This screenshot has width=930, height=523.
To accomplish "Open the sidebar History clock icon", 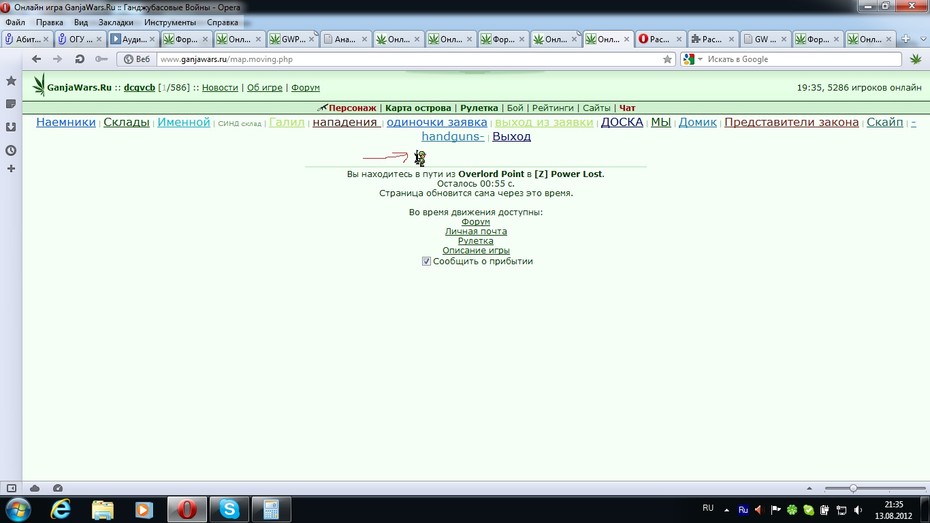I will (x=11, y=151).
